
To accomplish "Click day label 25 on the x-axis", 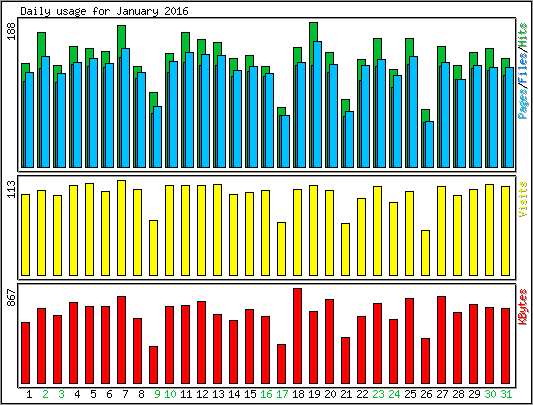I will [410, 394].
